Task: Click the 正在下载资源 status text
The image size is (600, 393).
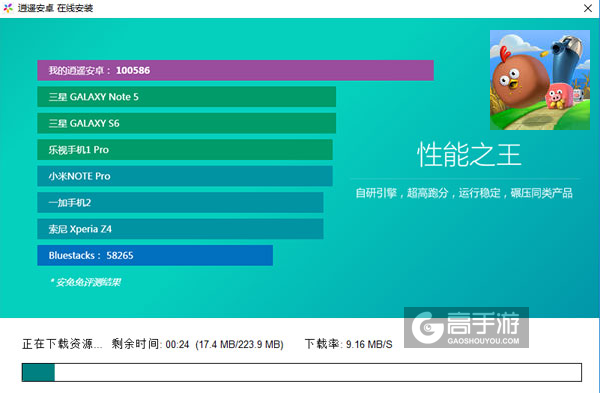Action: [x=62, y=344]
